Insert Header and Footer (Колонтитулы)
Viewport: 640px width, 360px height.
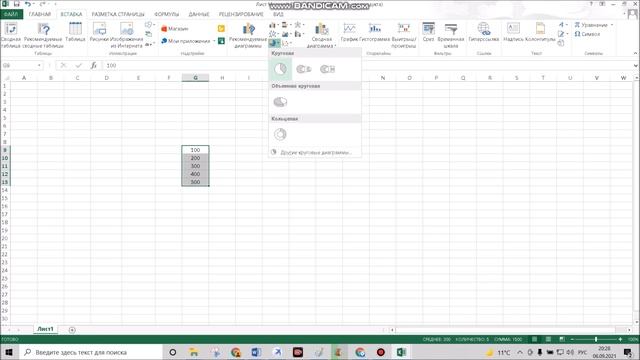point(540,33)
